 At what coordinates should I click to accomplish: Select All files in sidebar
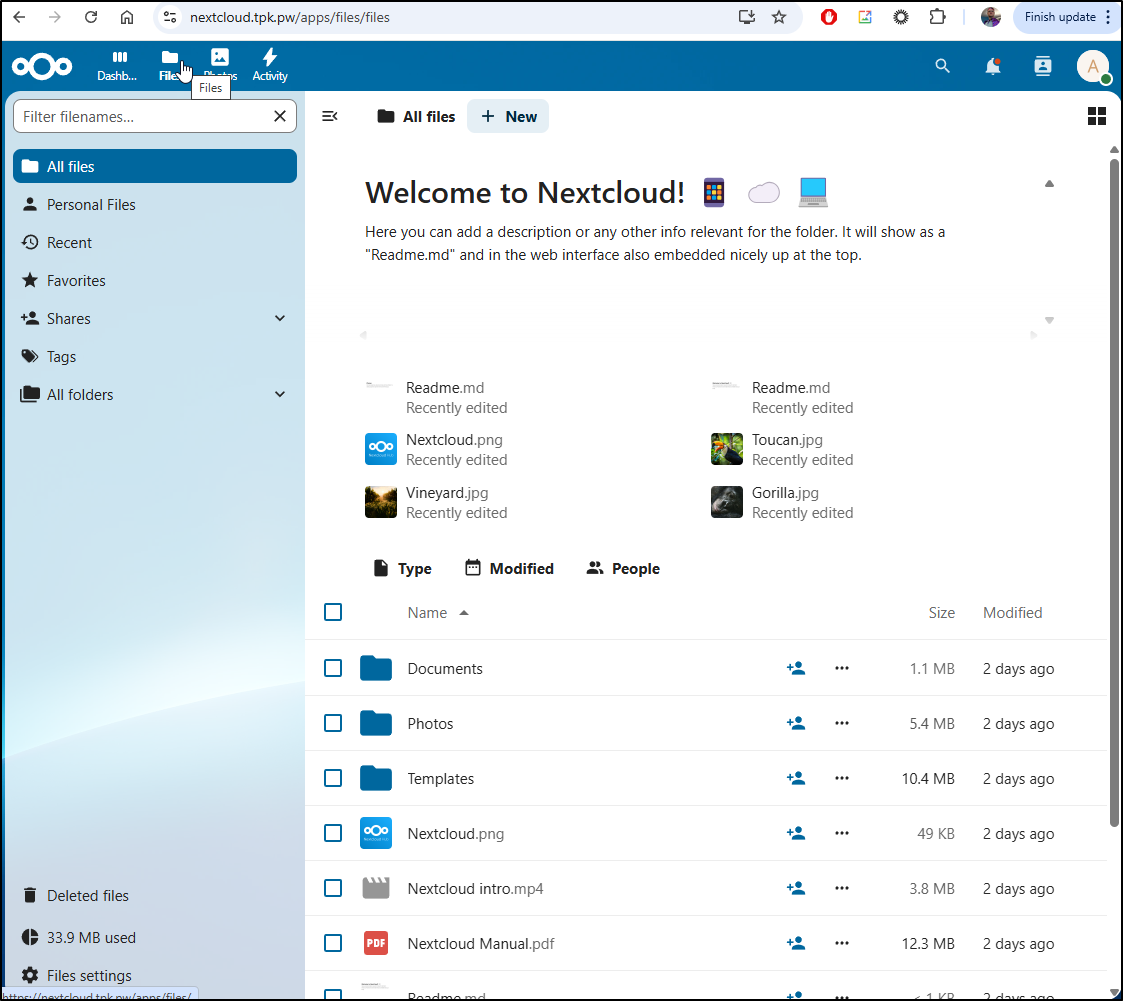[x=155, y=166]
